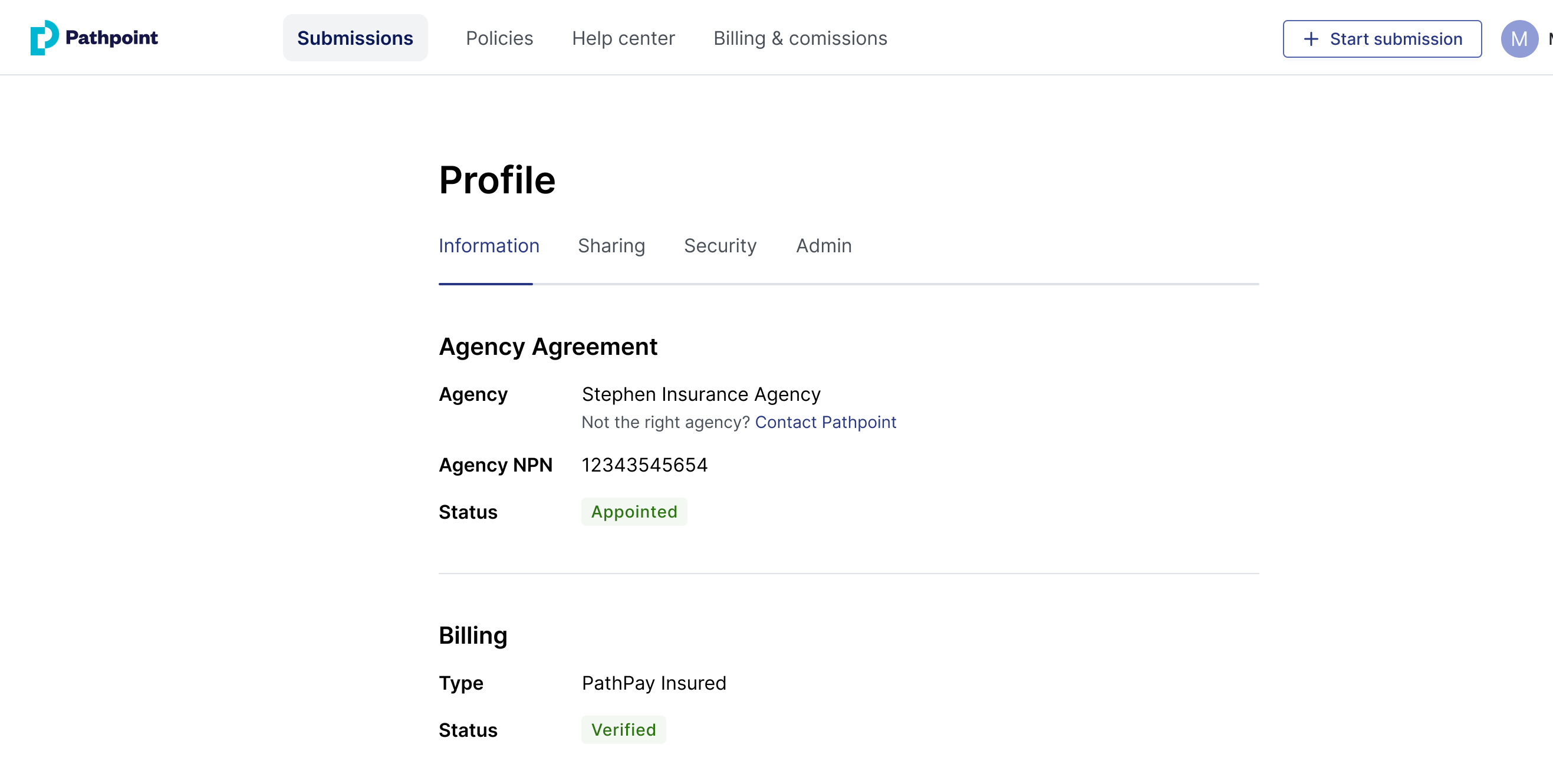Expand the Billing section details

click(472, 634)
